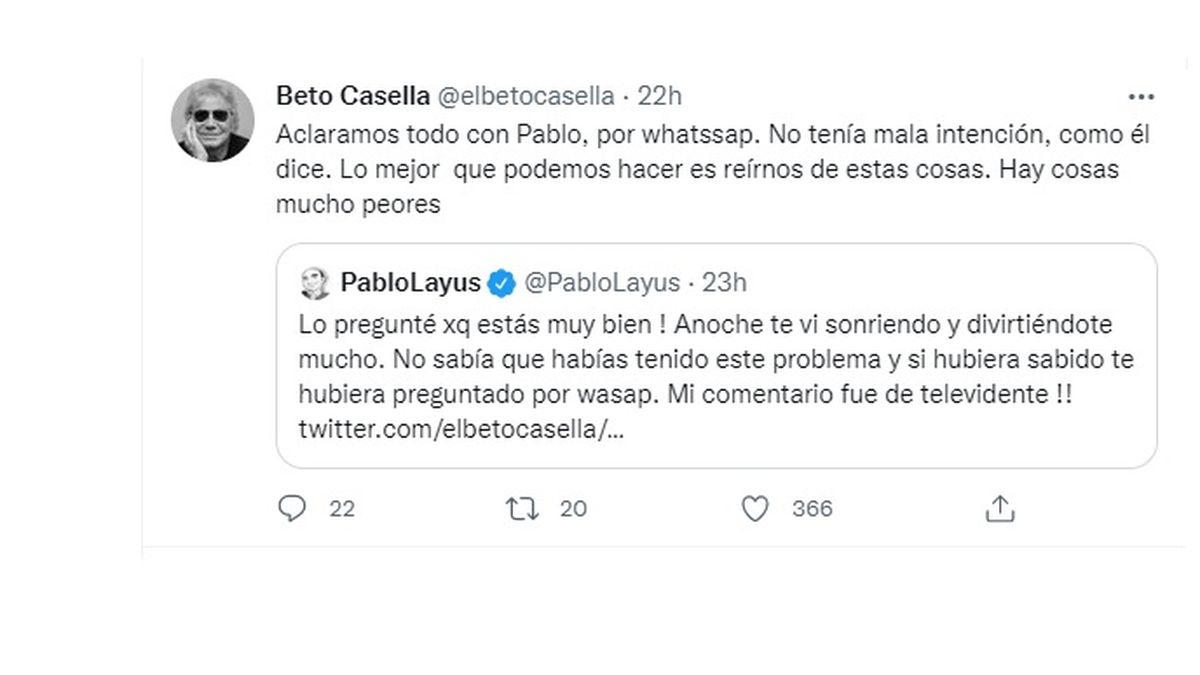Image resolution: width=1200 pixels, height=675 pixels.
Task: Open the 22h tweet timestamp
Action: point(660,96)
